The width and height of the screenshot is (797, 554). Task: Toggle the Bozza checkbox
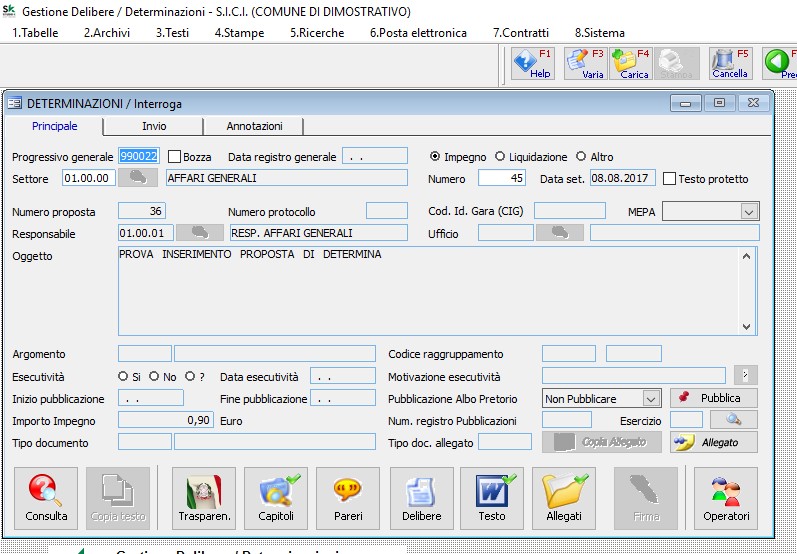[174, 157]
